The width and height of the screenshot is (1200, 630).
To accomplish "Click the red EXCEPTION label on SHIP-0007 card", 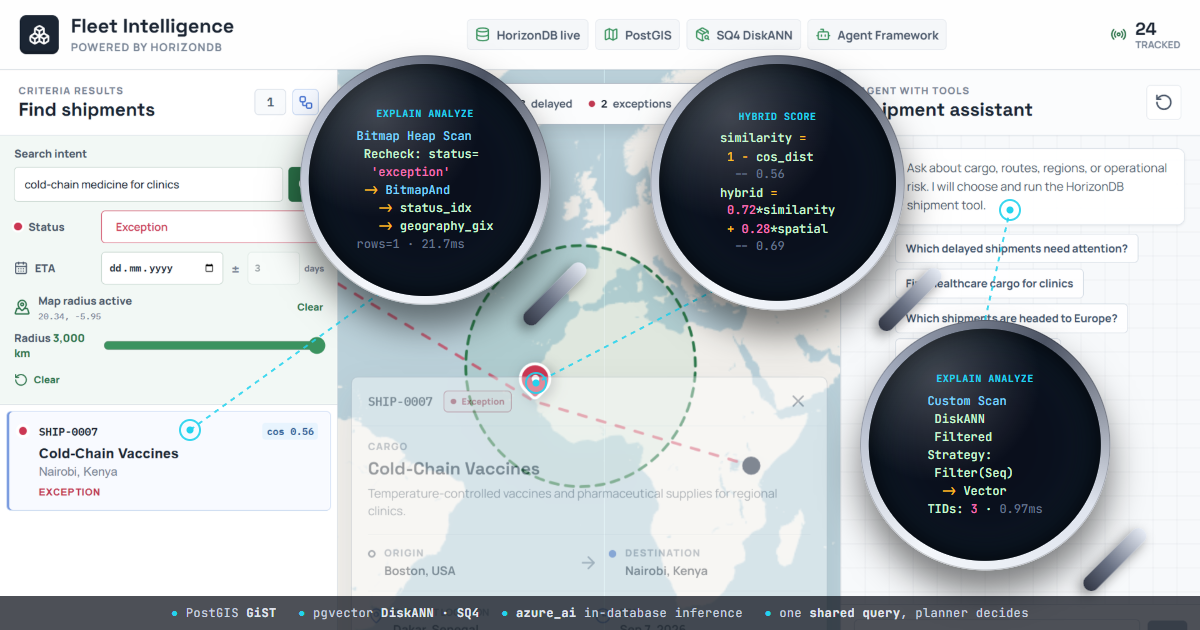I will click(69, 492).
